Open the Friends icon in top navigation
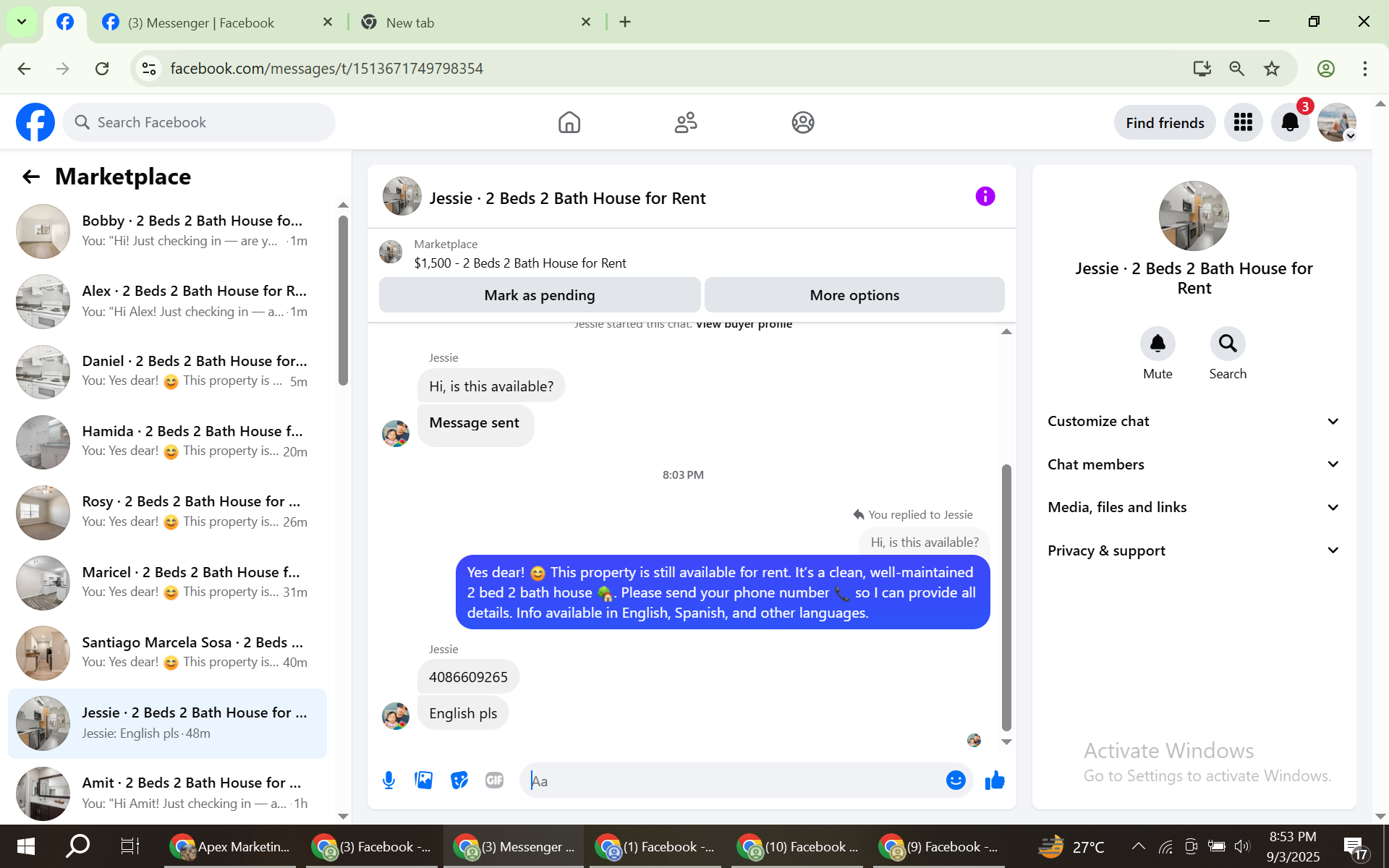The width and height of the screenshot is (1389, 868). (686, 122)
